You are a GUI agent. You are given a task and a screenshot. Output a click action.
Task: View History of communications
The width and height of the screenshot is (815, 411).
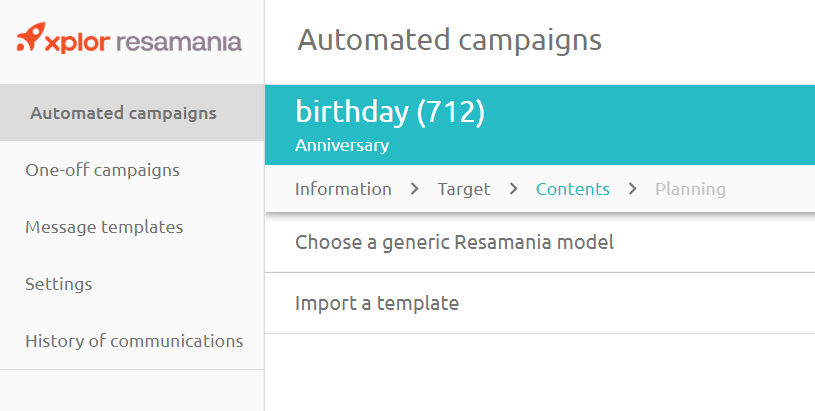tap(134, 341)
